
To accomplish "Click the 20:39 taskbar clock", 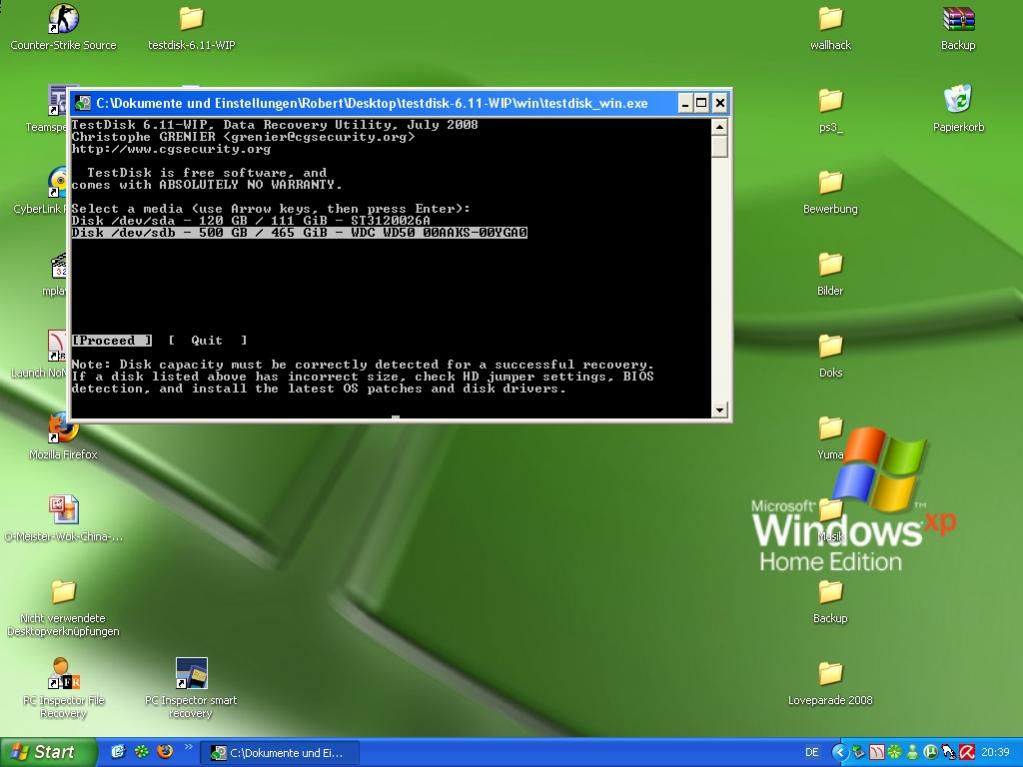I will pos(996,753).
